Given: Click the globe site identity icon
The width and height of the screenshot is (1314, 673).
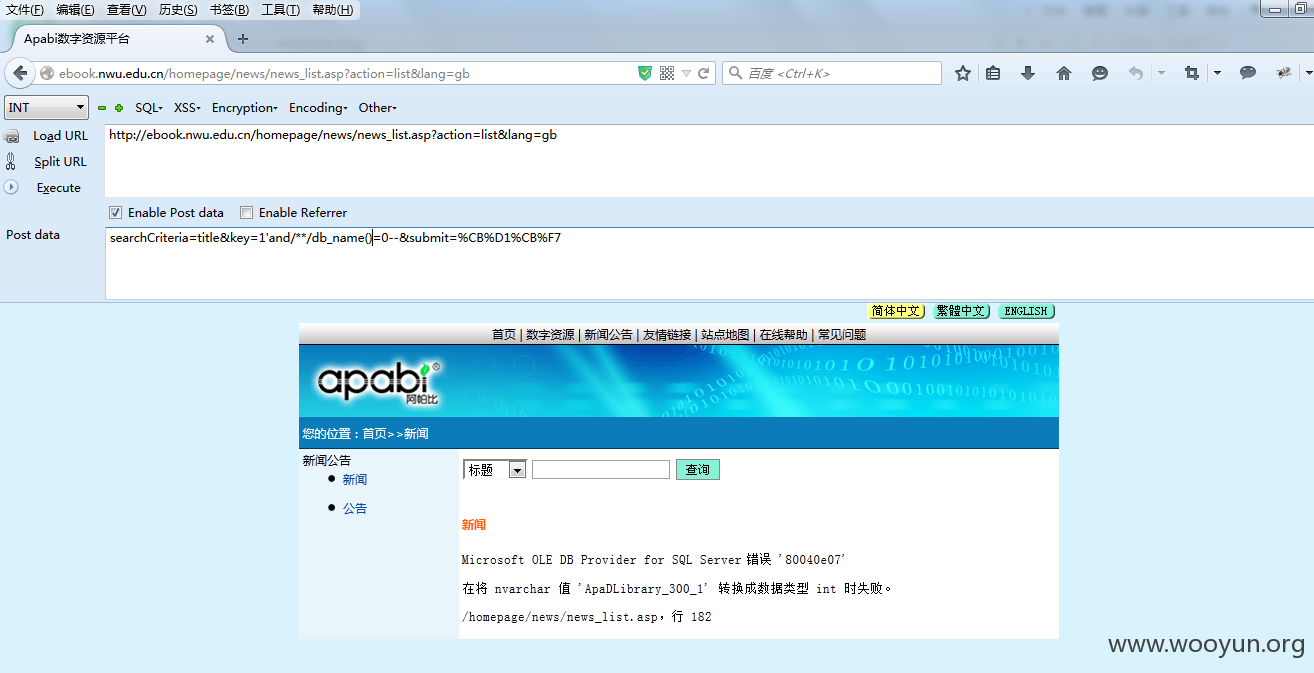Looking at the screenshot, I should click(47, 73).
